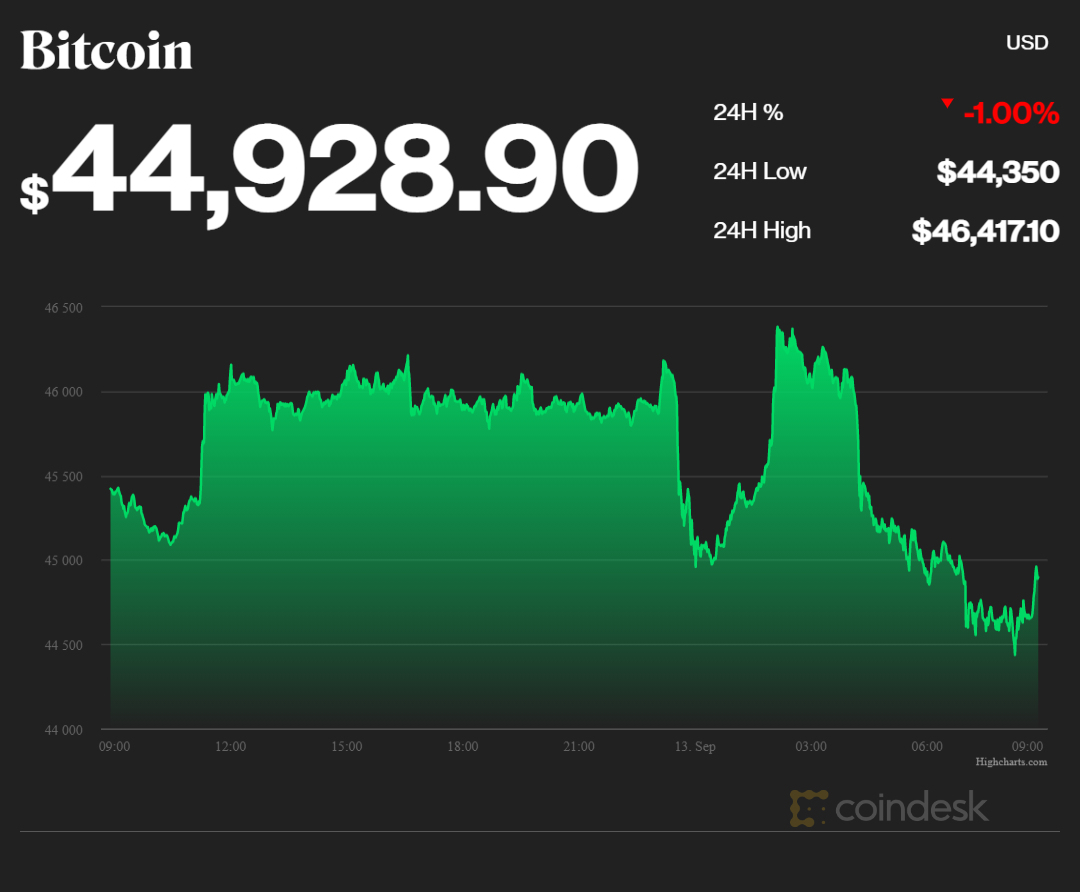
Task: Click the 18:00 x-axis time label
Action: pyautogui.click(x=463, y=746)
